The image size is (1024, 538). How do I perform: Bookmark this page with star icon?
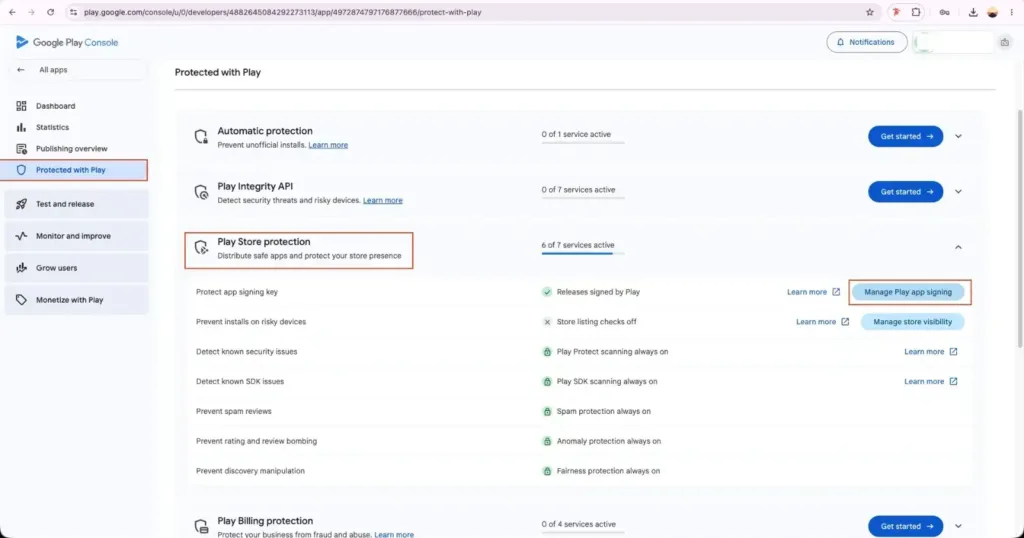pyautogui.click(x=870, y=12)
